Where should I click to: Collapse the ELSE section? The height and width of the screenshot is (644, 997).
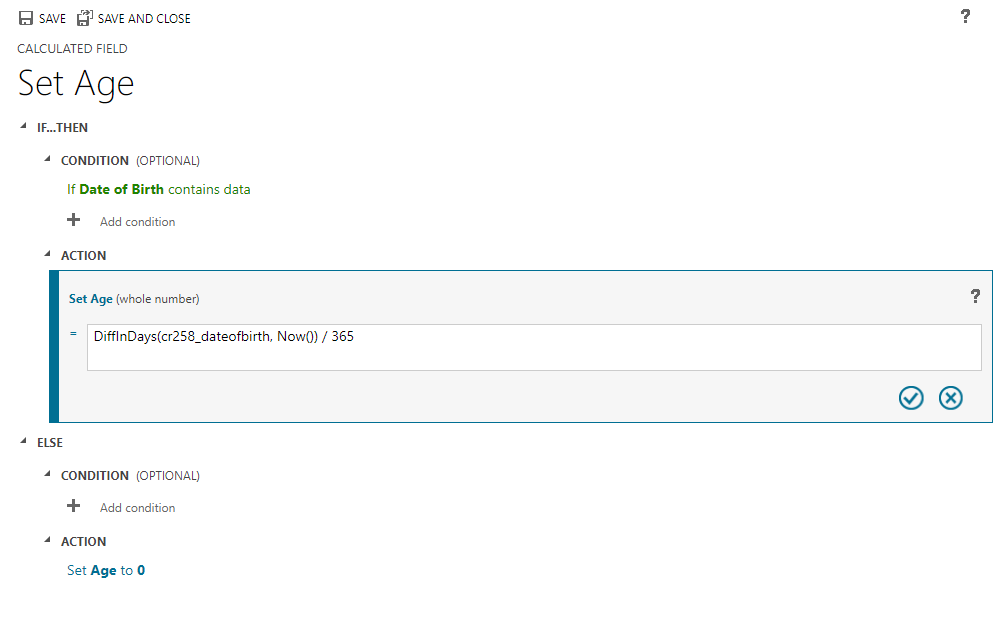point(23,442)
